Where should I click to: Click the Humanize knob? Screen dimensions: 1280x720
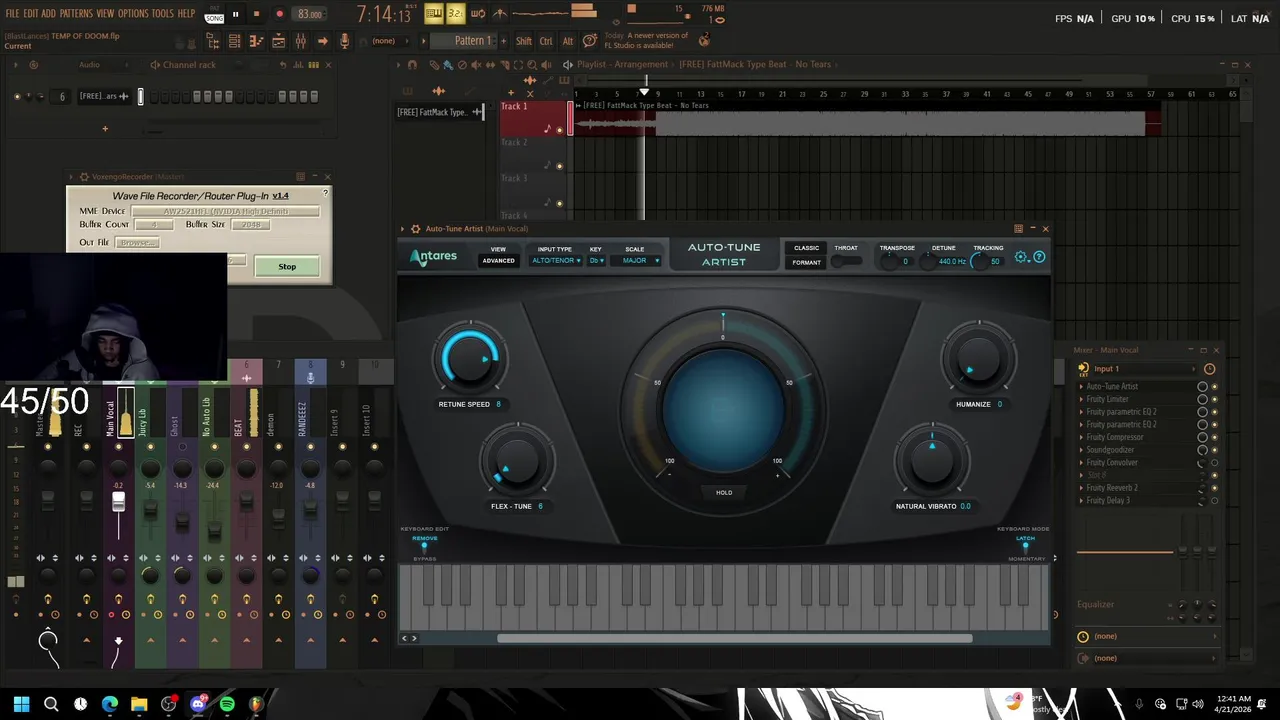tap(979, 359)
